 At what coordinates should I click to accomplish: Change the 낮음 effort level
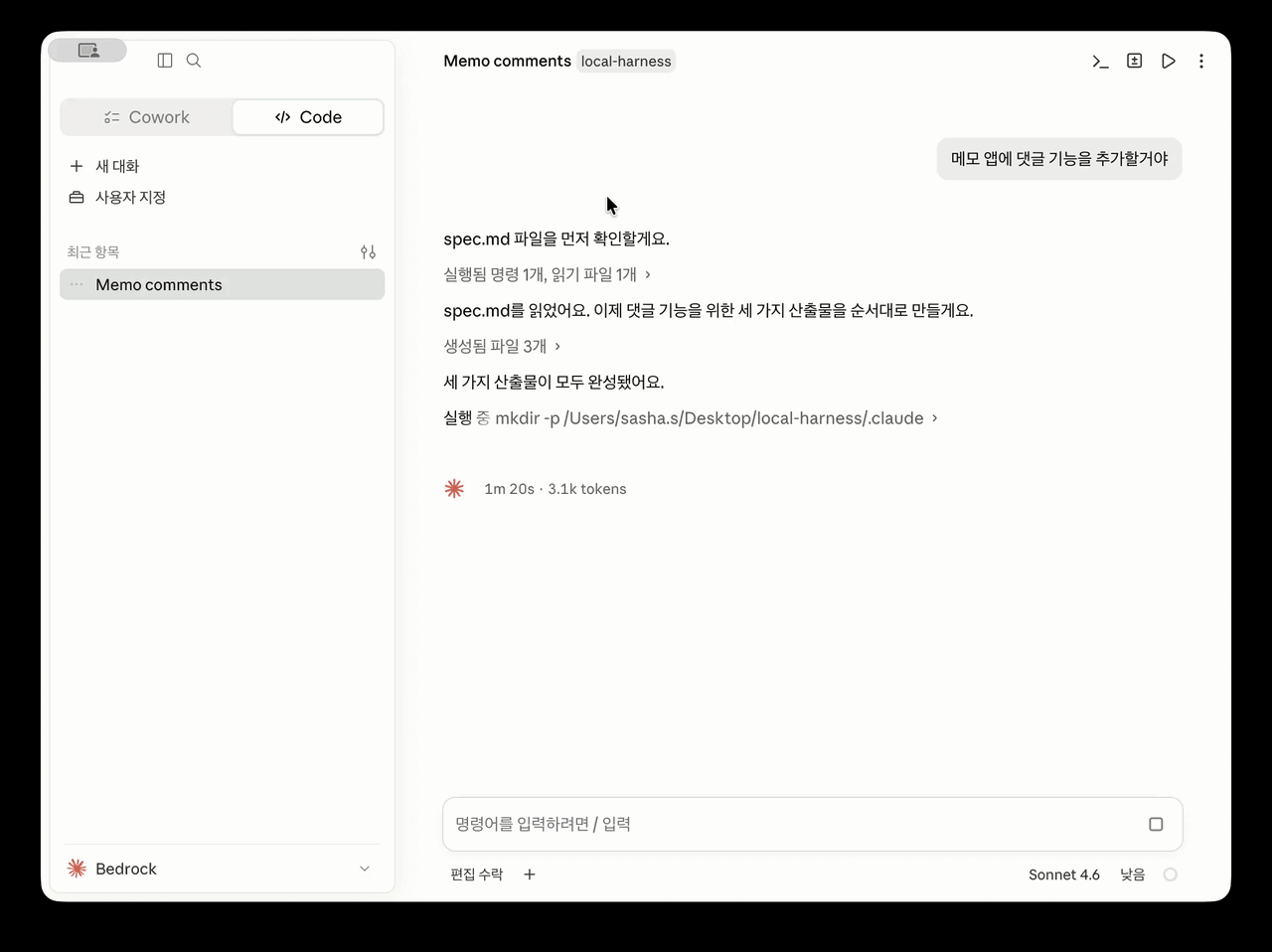[1133, 874]
